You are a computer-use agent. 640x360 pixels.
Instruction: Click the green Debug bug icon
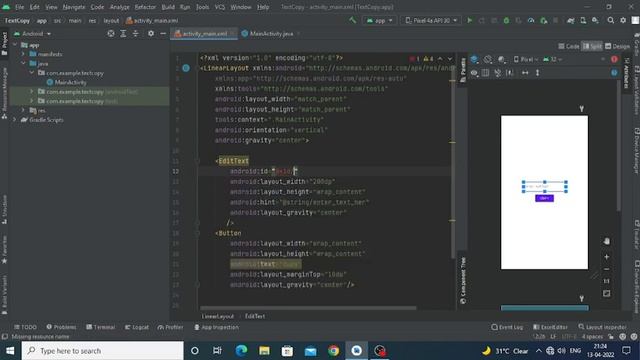pos(506,20)
